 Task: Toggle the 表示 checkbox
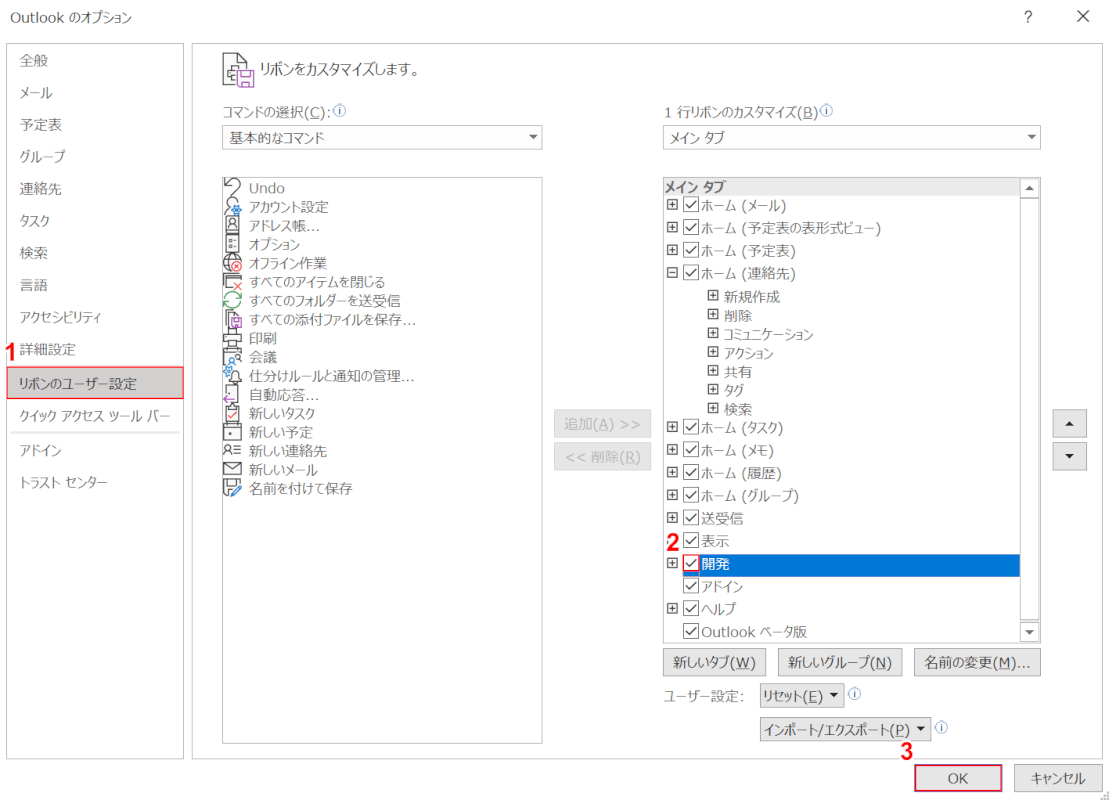(x=691, y=540)
